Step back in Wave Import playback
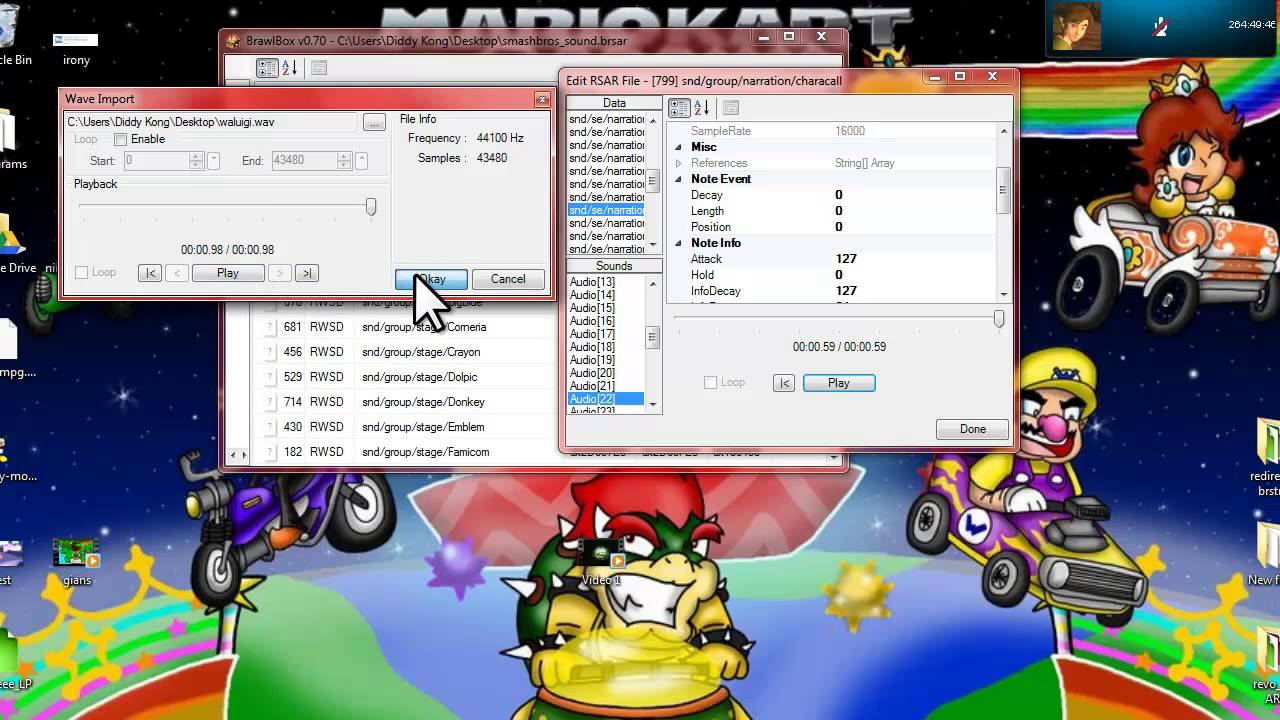Screen dimensions: 1280x720 (x=177, y=273)
